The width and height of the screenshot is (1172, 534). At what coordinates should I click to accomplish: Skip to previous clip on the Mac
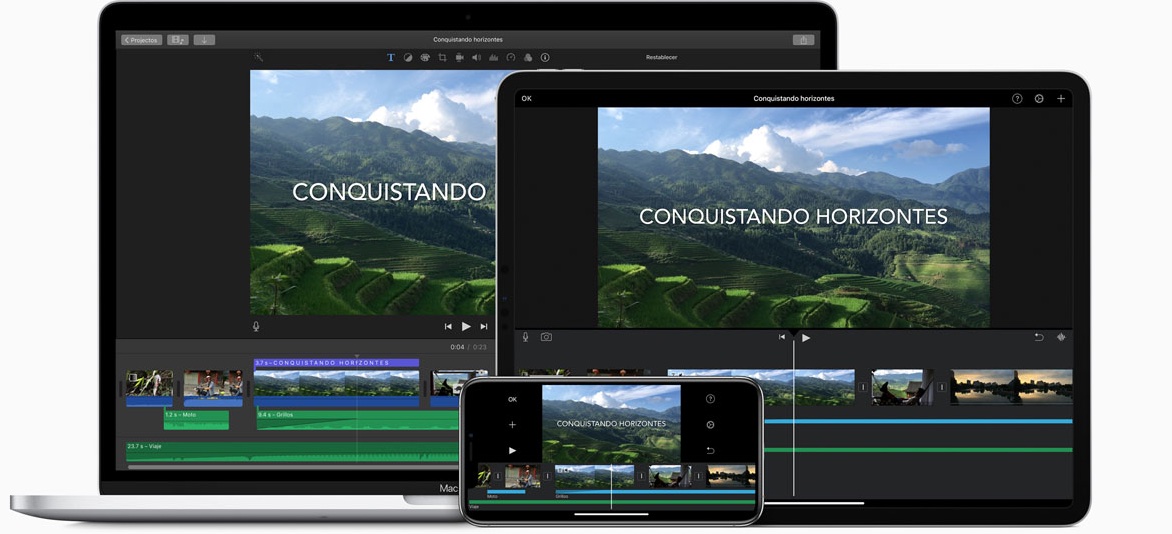pos(448,326)
